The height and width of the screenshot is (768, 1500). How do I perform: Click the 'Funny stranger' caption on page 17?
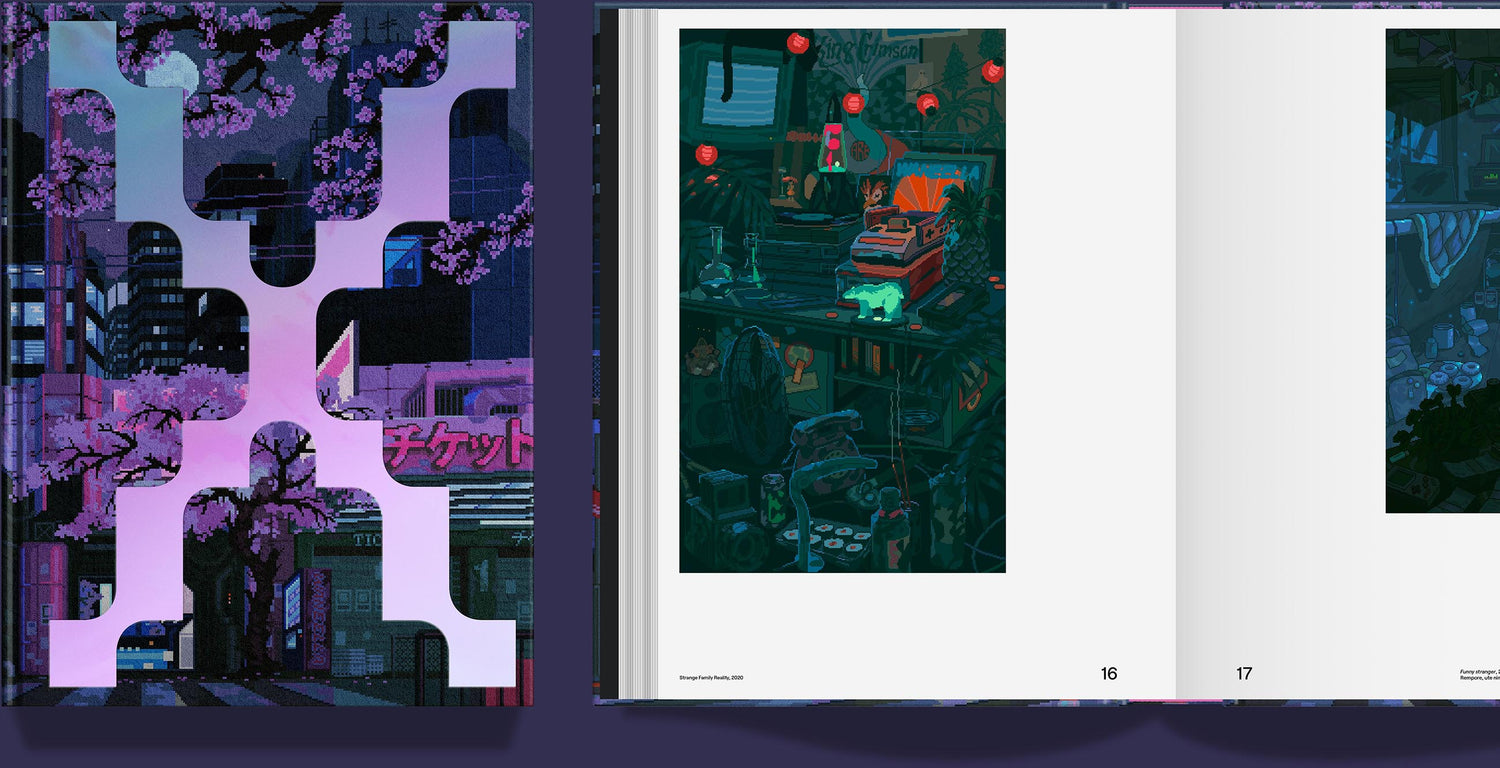click(1479, 675)
